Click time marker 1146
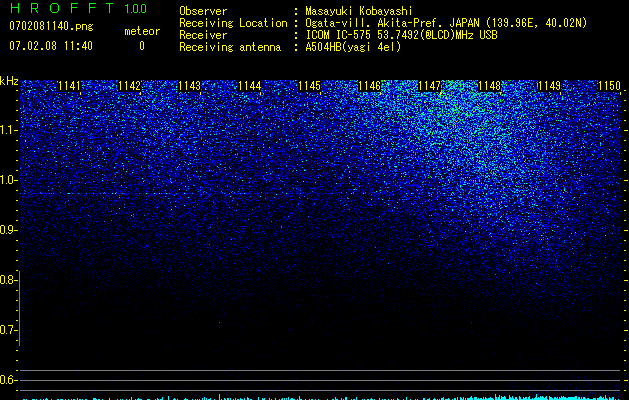The width and height of the screenshot is (629, 400). point(369,85)
